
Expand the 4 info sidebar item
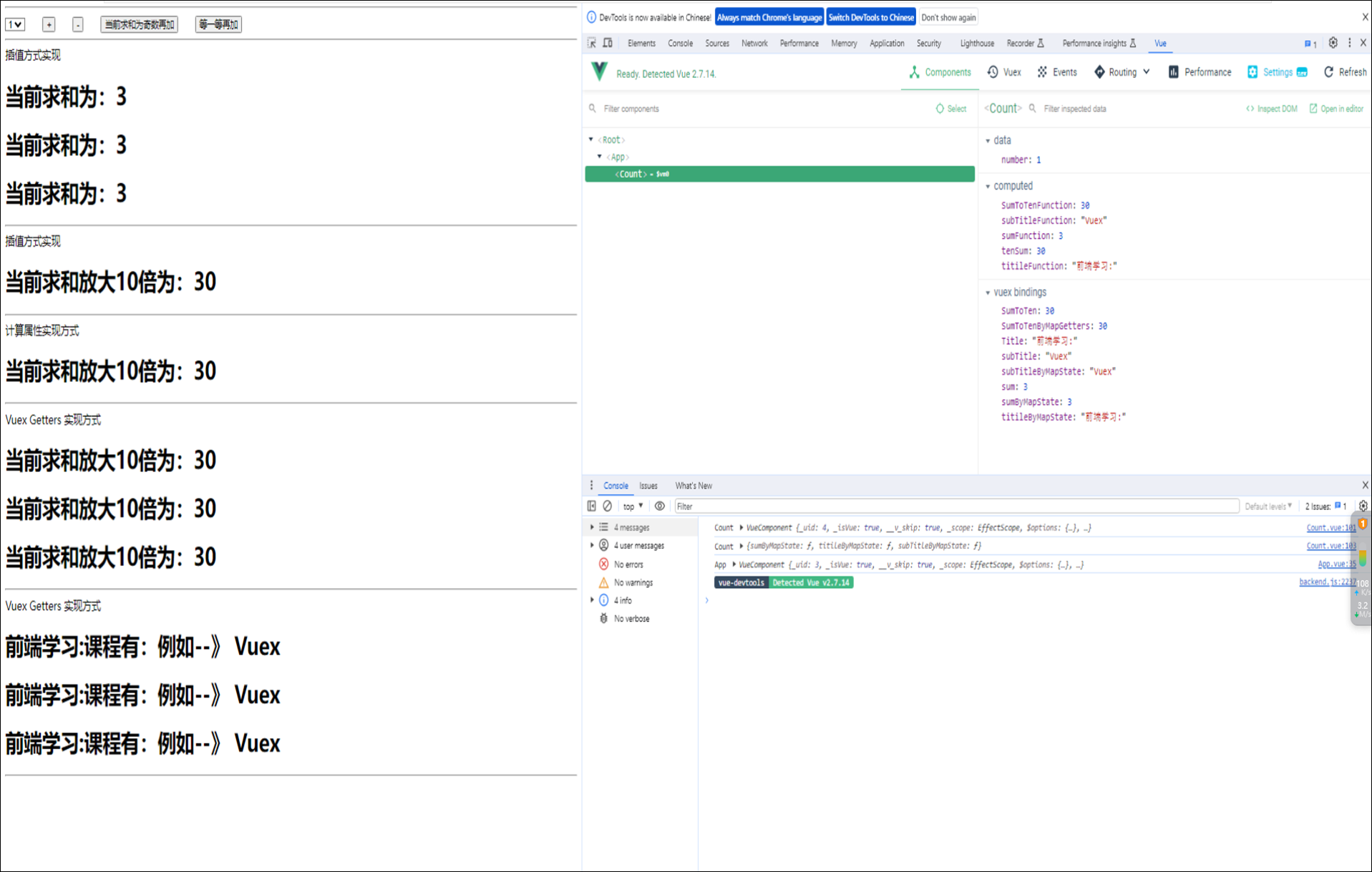[592, 600]
